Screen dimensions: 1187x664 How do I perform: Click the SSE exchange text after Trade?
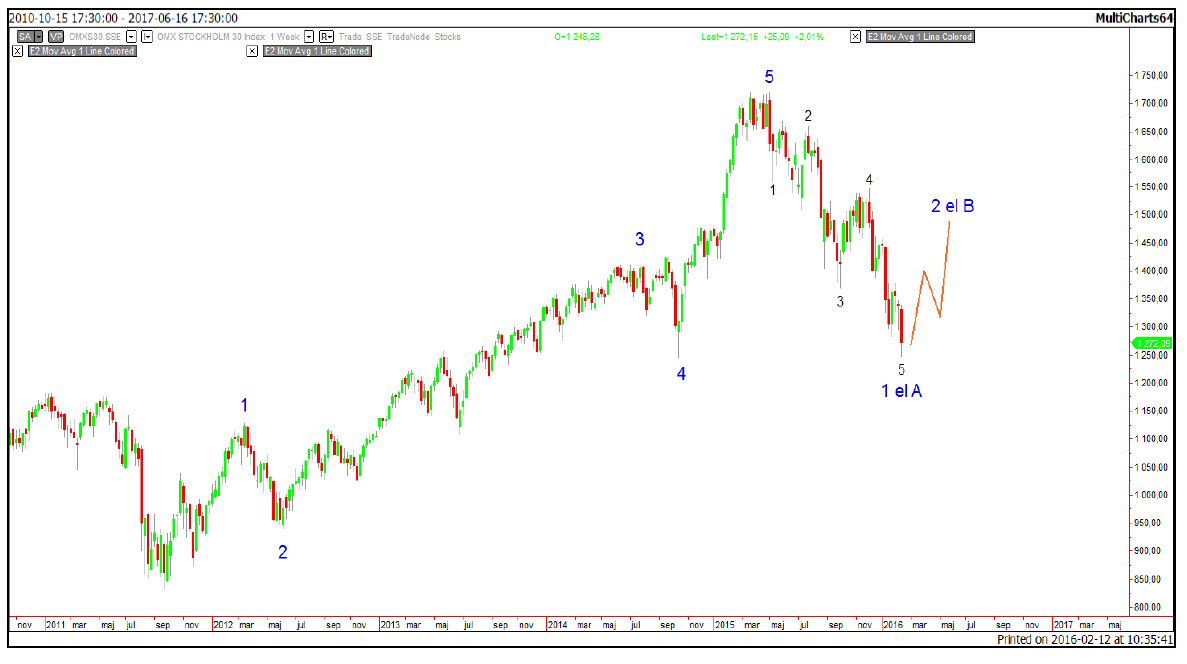pos(374,36)
